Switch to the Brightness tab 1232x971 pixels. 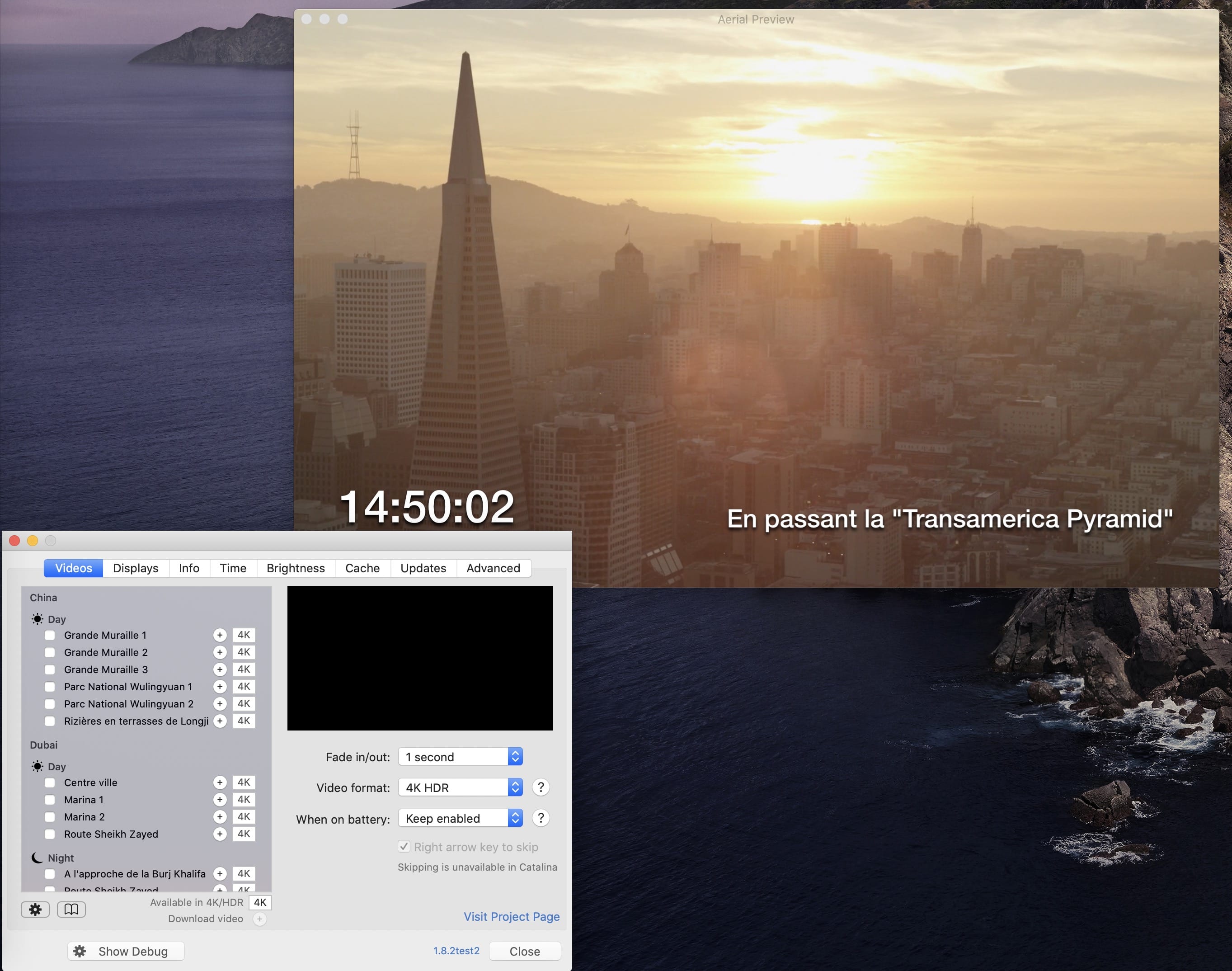(296, 568)
